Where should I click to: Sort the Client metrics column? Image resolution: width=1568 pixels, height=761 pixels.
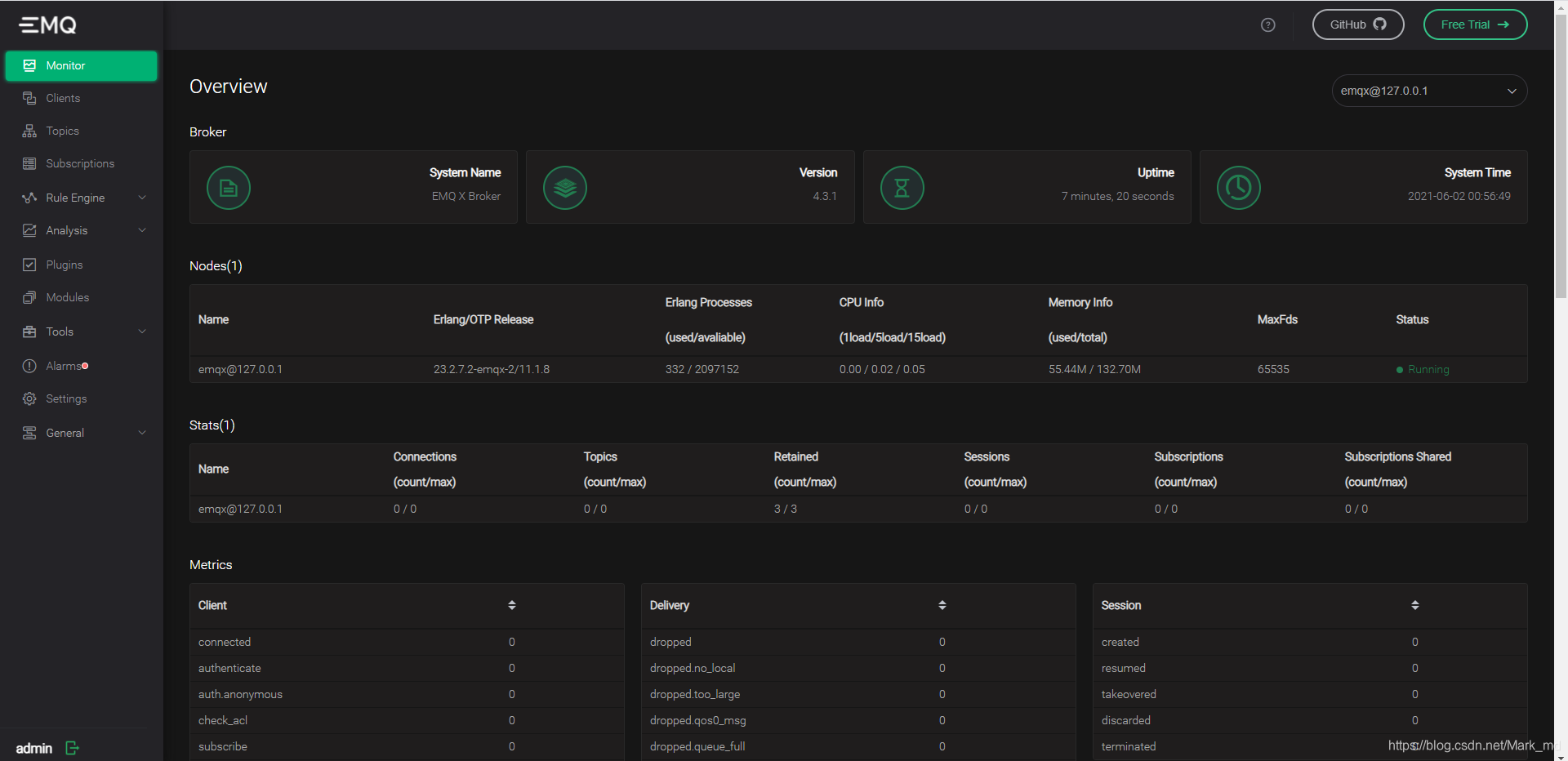[x=512, y=605]
